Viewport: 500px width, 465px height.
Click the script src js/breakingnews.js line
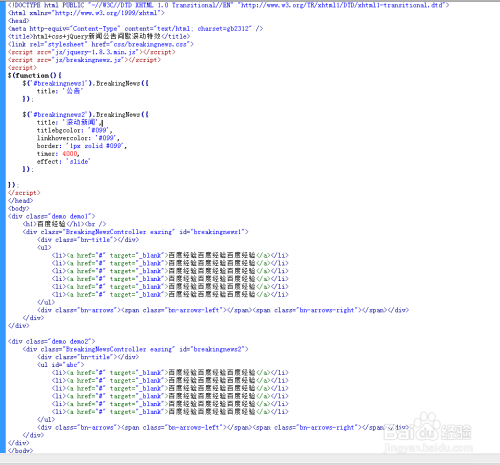(84, 60)
